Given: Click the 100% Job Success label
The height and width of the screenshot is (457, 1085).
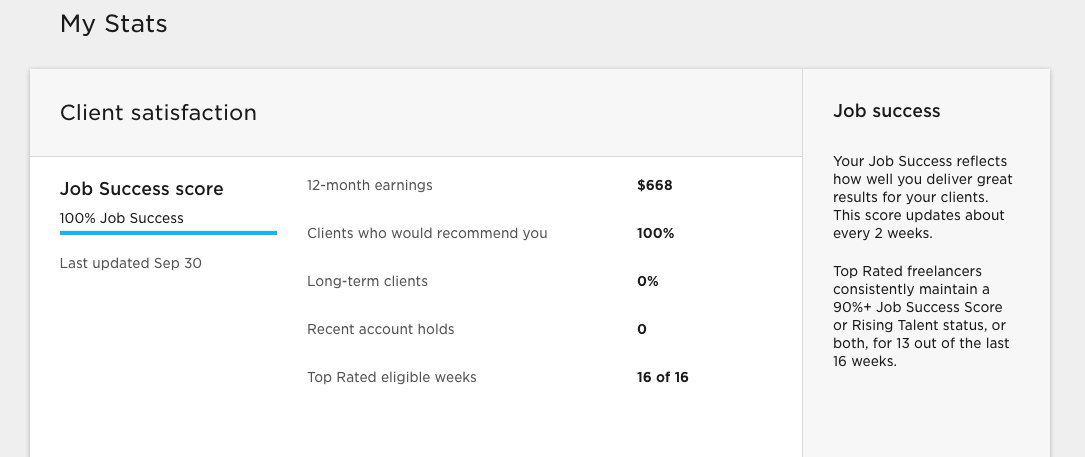Looking at the screenshot, I should (x=122, y=218).
